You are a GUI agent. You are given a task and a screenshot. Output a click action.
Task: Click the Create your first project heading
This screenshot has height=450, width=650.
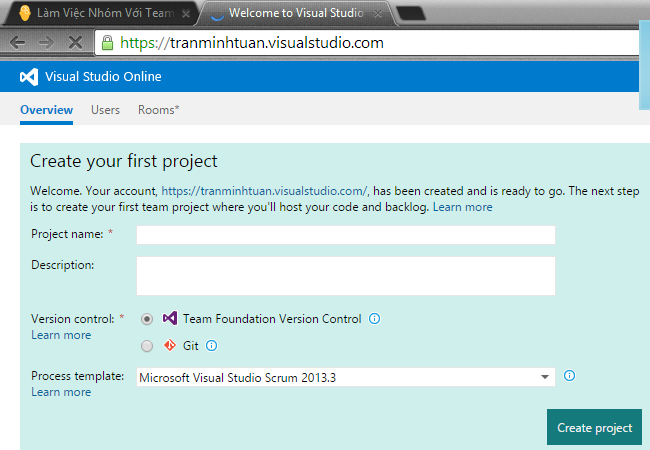coord(124,161)
